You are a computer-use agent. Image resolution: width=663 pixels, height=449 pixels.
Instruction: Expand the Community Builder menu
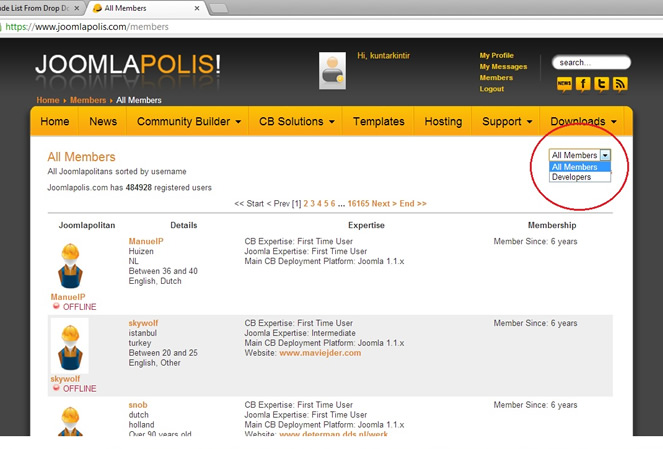click(189, 122)
